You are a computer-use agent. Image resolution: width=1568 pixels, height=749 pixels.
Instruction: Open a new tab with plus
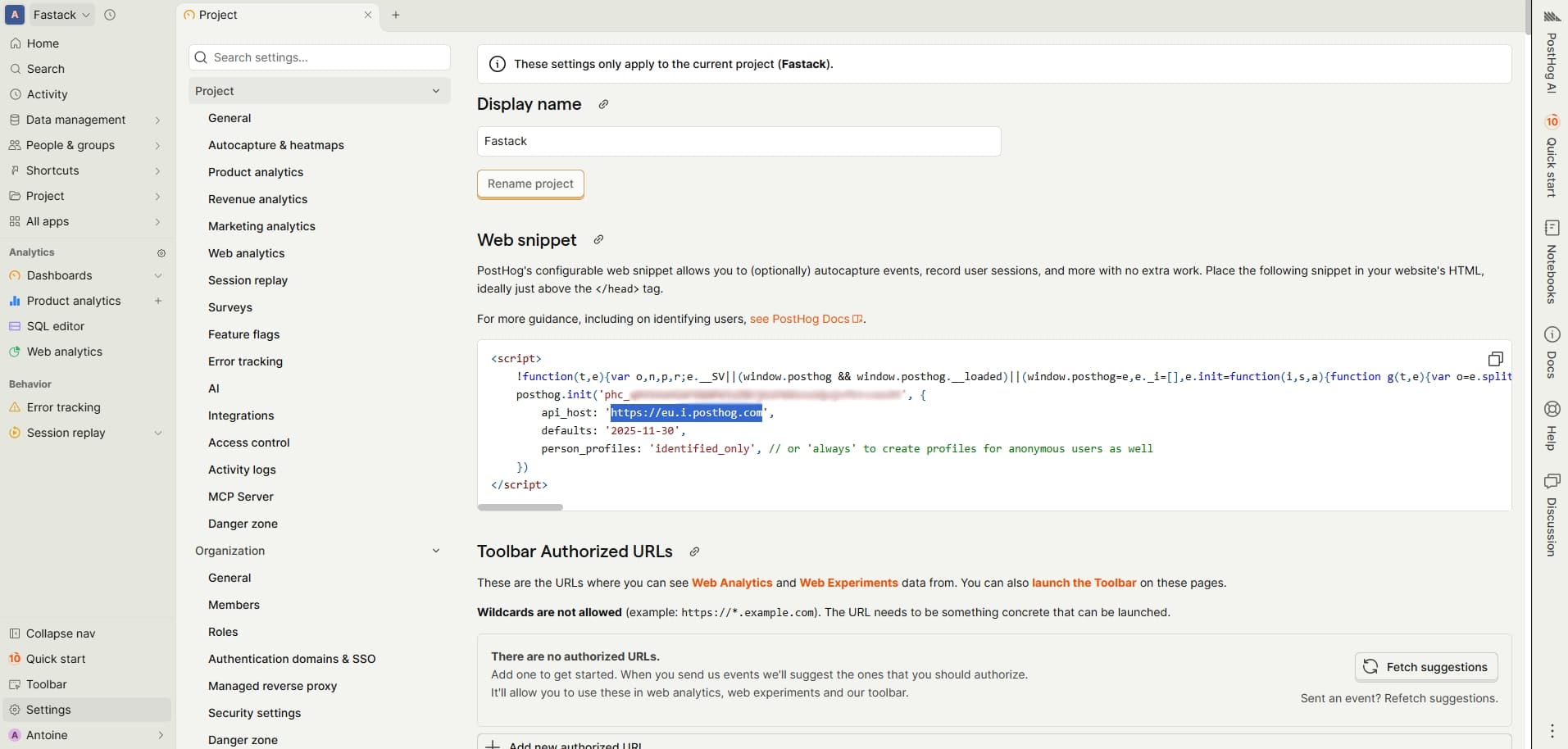point(396,15)
